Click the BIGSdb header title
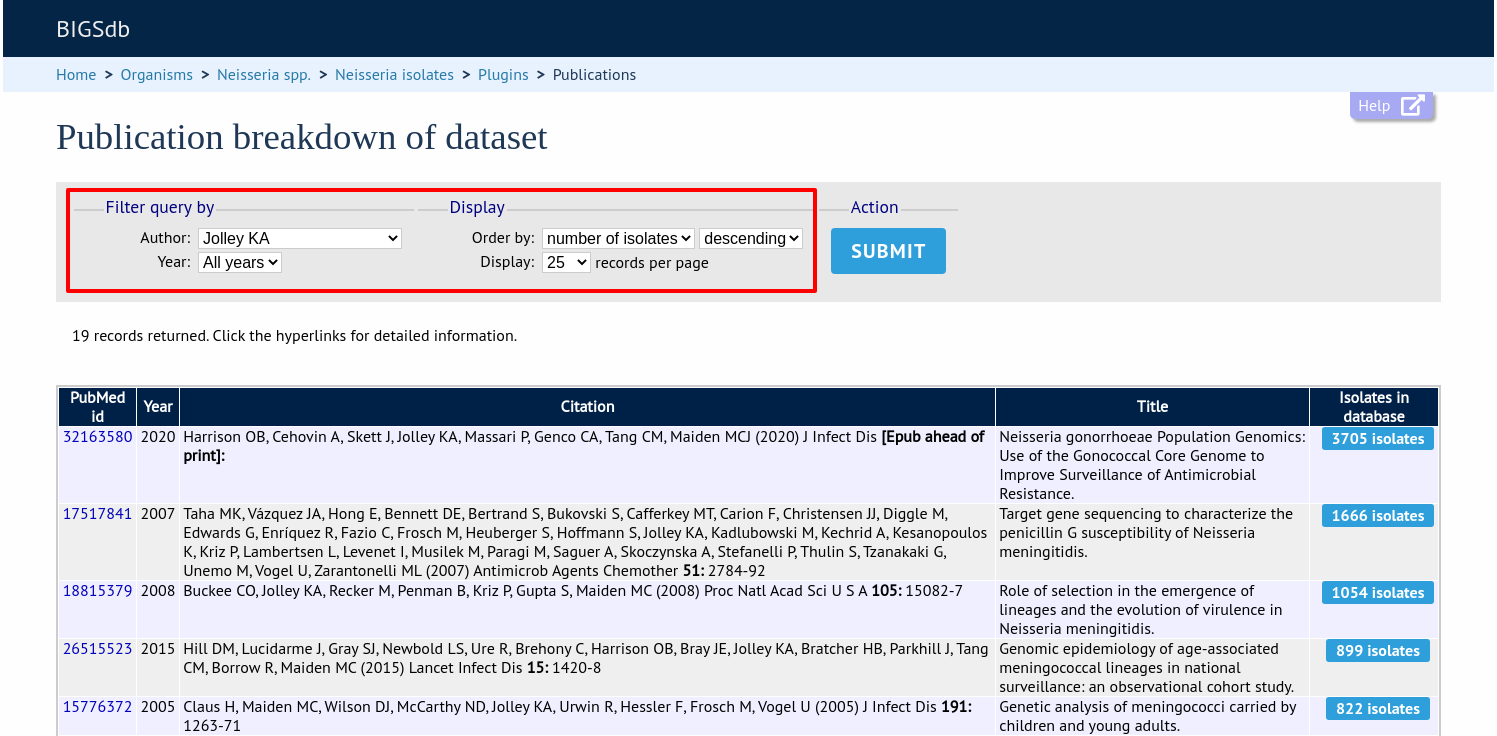1497x736 pixels. [93, 29]
